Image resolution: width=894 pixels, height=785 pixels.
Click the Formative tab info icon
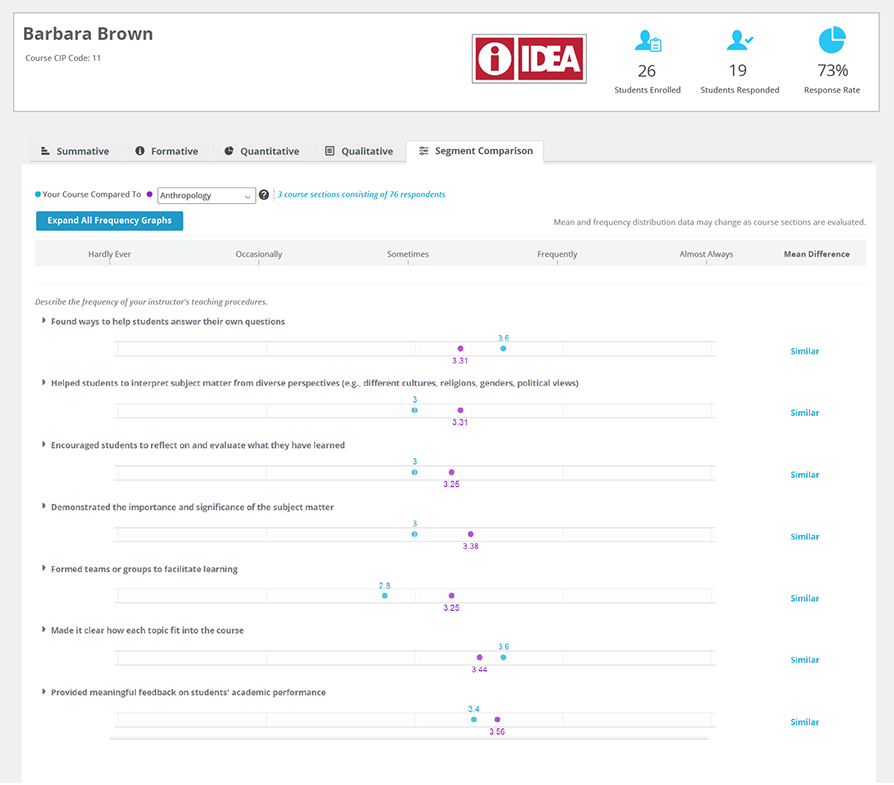coord(140,151)
